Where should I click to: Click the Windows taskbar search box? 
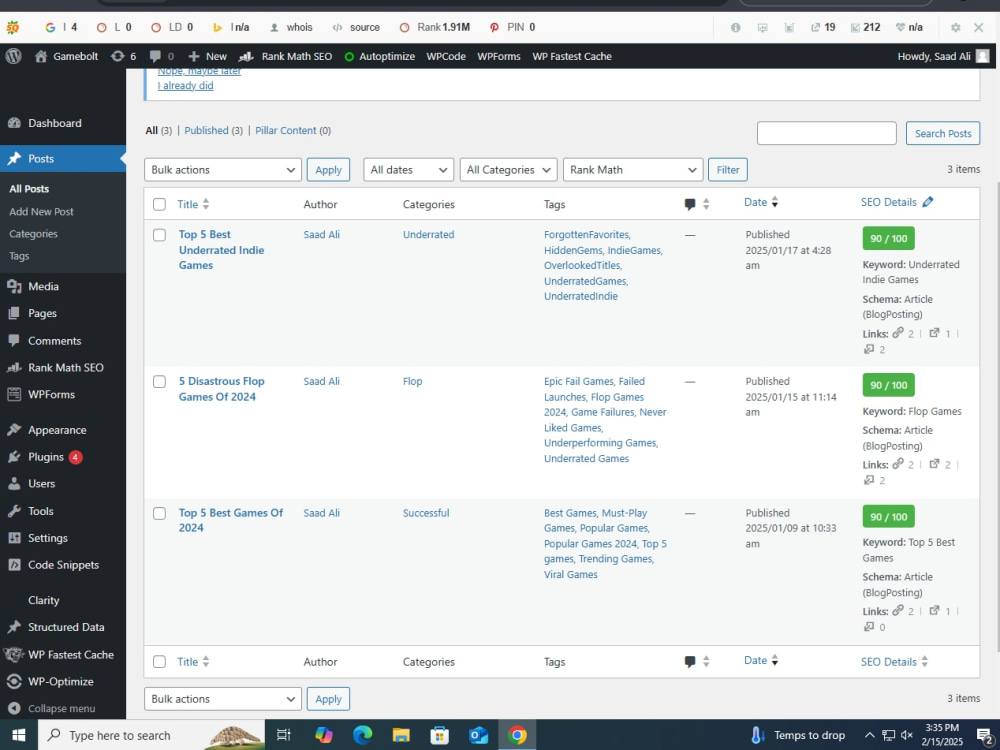tap(152, 735)
